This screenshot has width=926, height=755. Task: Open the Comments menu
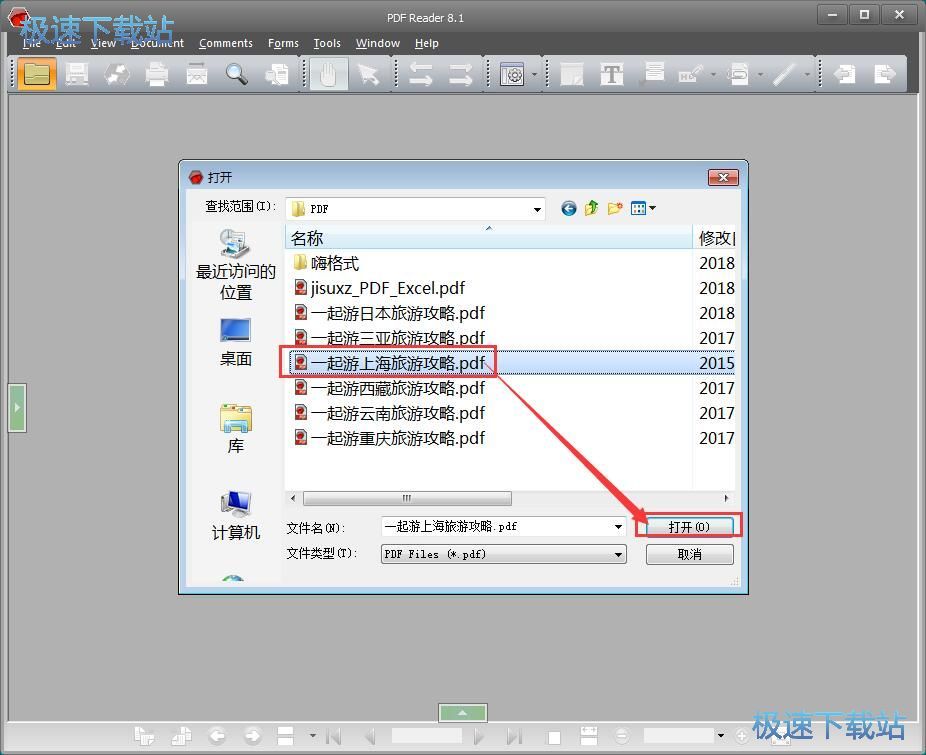tap(225, 43)
